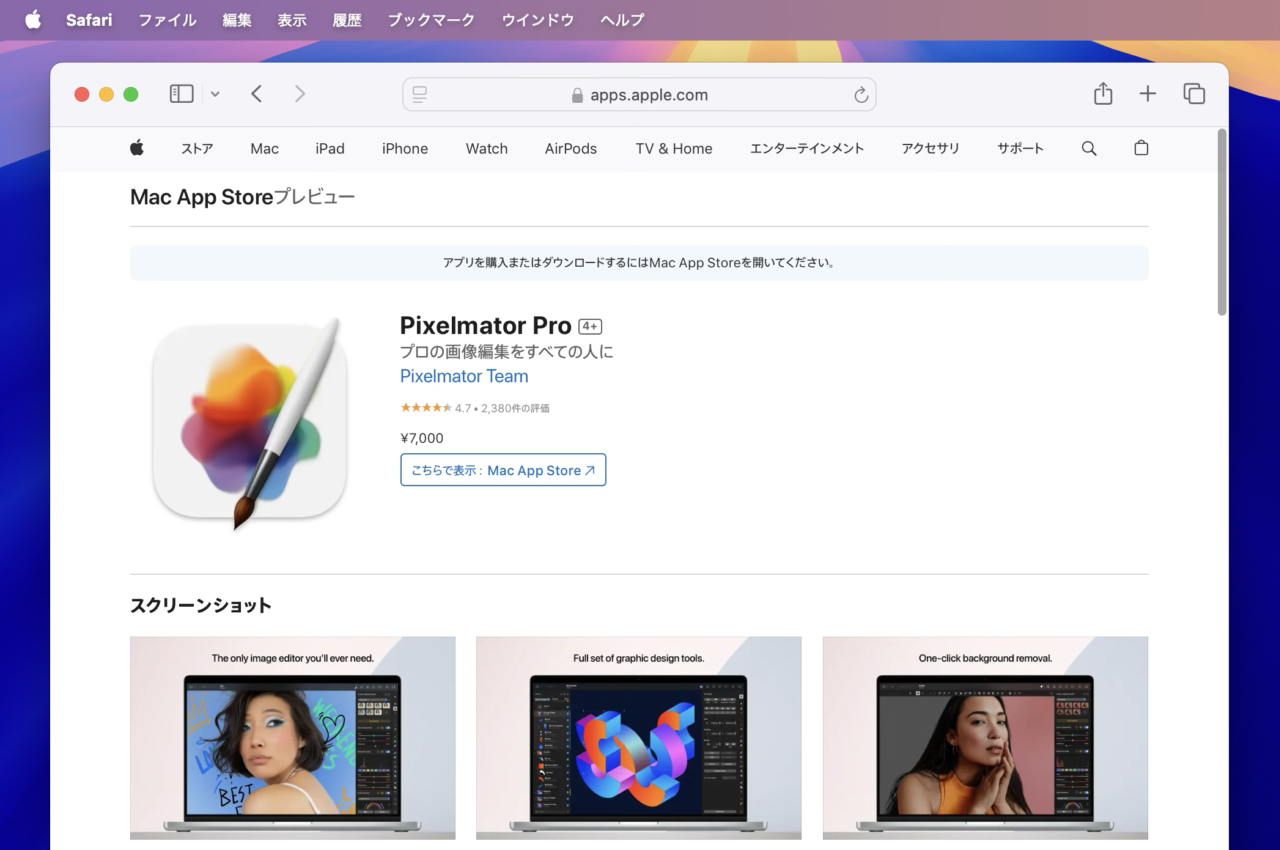Open the アクセサリ navigation link
1280x850 pixels.
point(930,148)
